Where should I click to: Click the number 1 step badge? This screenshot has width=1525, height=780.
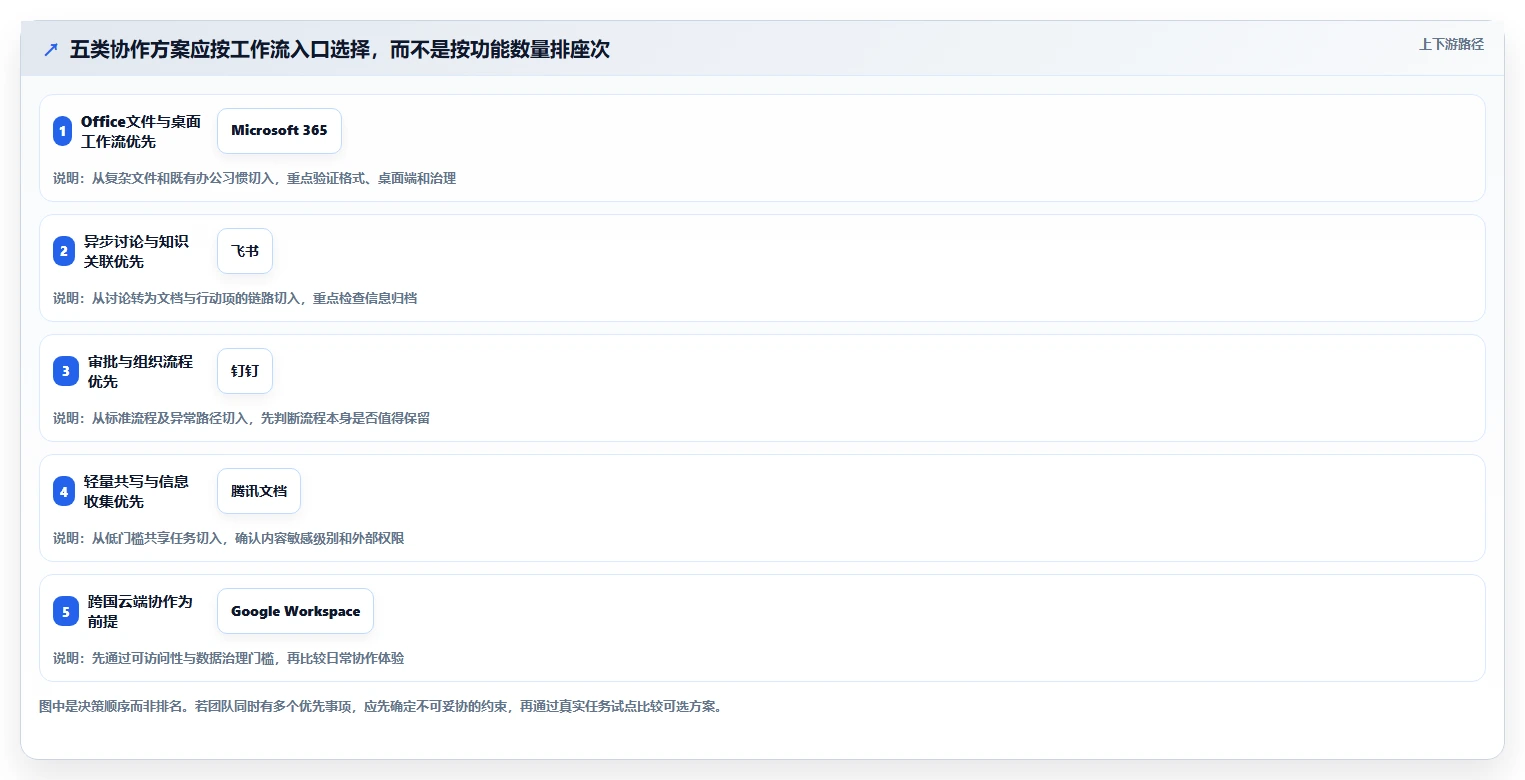[63, 131]
